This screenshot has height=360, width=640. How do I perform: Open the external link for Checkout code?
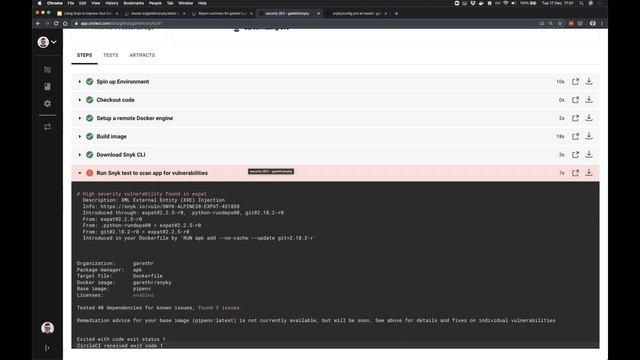pyautogui.click(x=575, y=100)
